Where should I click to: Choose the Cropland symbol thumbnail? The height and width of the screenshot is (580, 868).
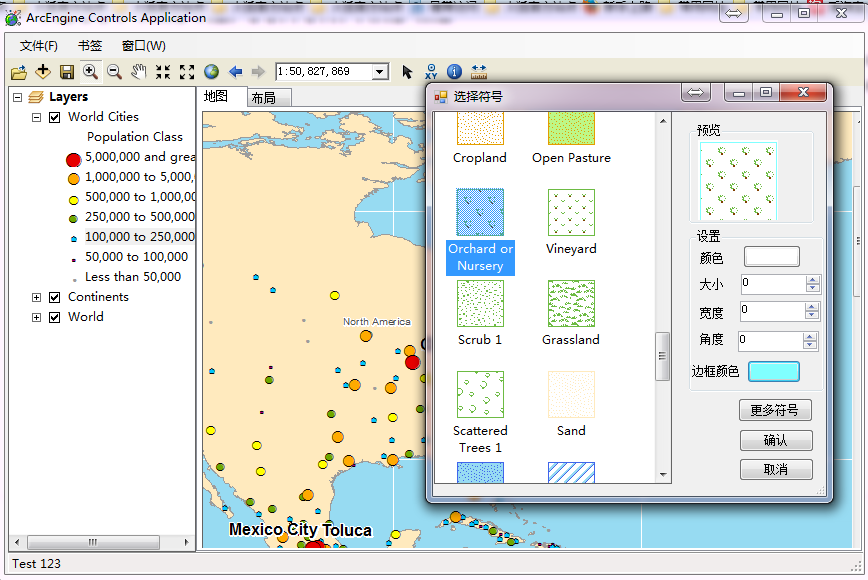point(480,128)
